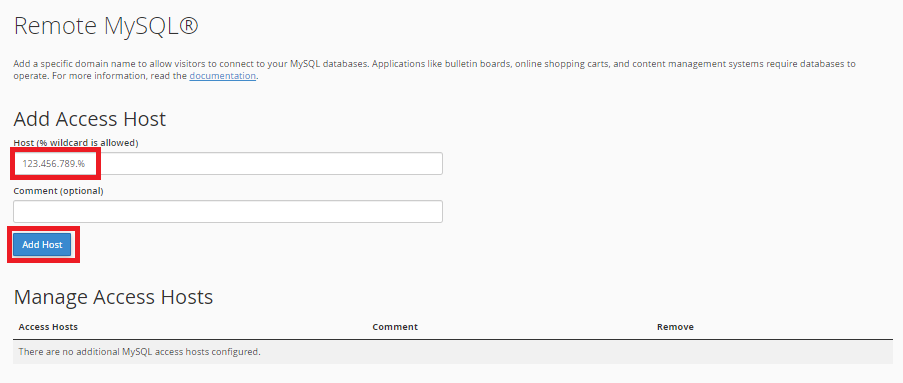The image size is (903, 383).
Task: Click the Add Access Host heading
Action: [89, 119]
